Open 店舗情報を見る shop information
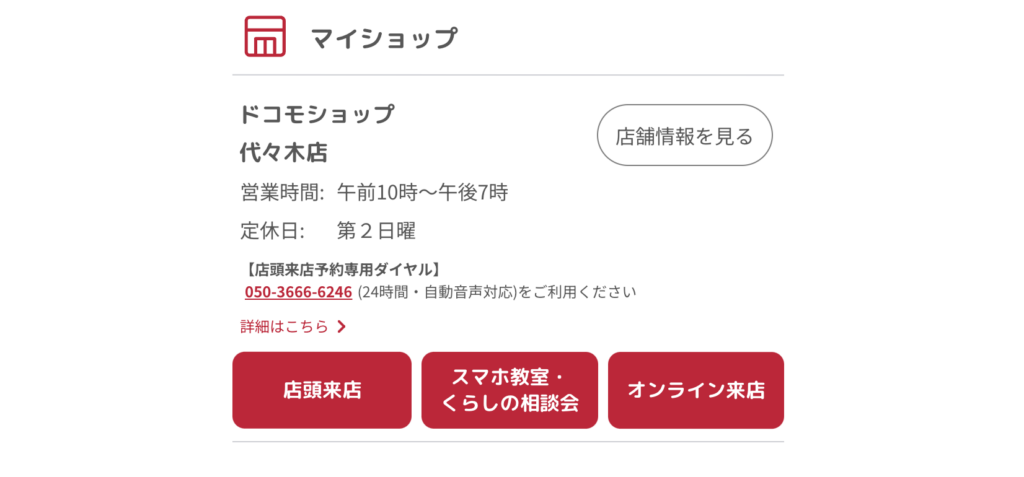The height and width of the screenshot is (477, 1024). [684, 135]
